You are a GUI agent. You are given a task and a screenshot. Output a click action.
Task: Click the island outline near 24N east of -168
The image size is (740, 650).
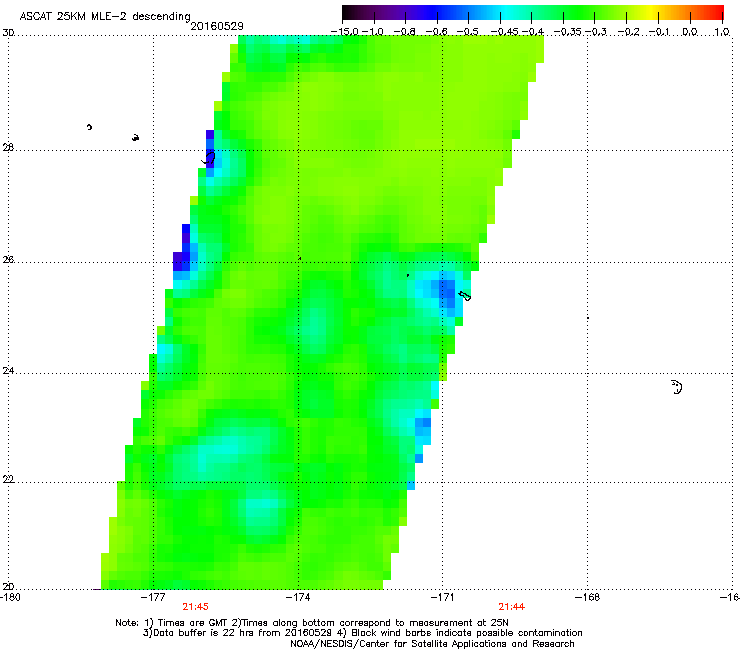point(677,387)
